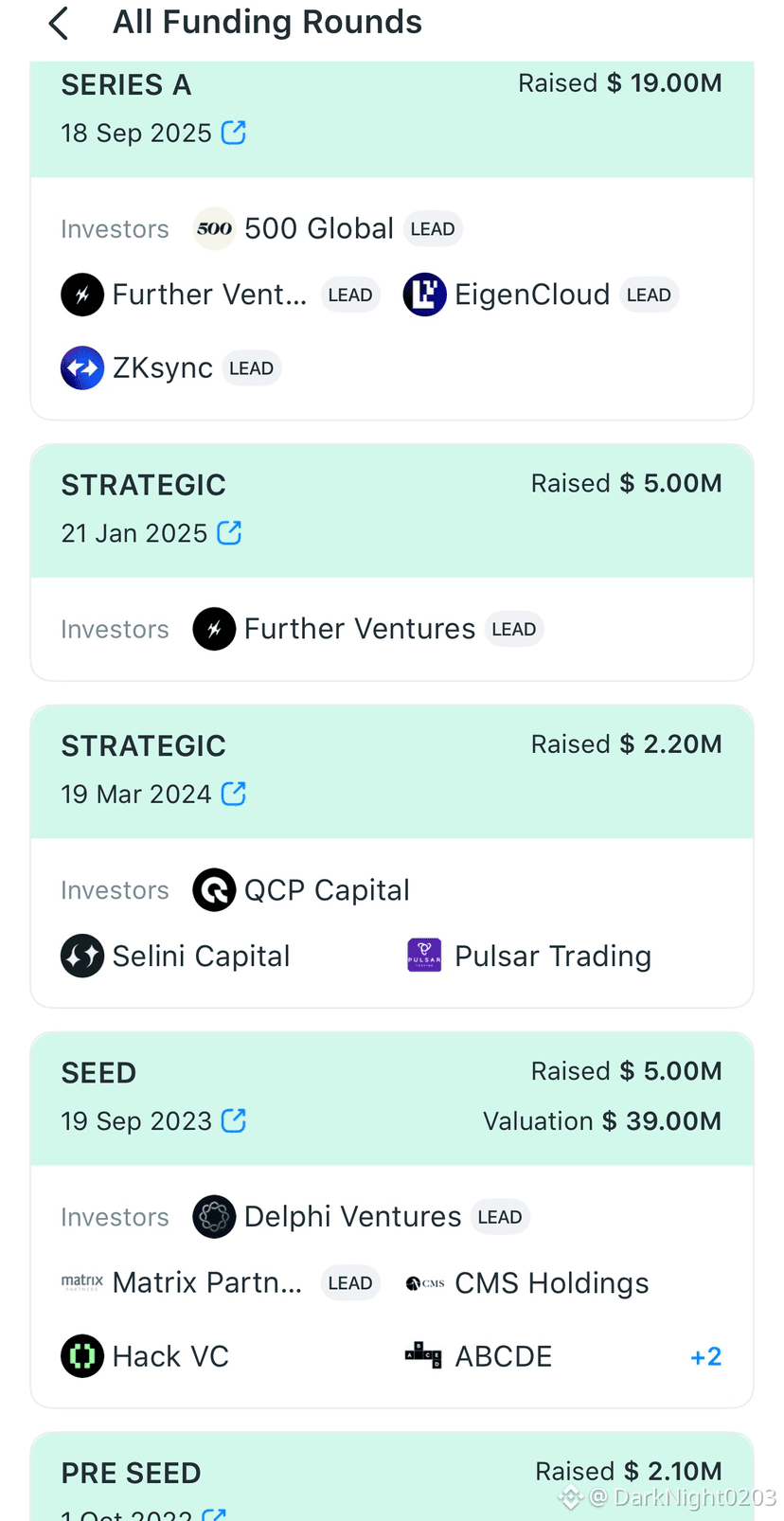784x1521 pixels.
Task: Open the Matrix Partners investor entry
Action: (207, 1283)
